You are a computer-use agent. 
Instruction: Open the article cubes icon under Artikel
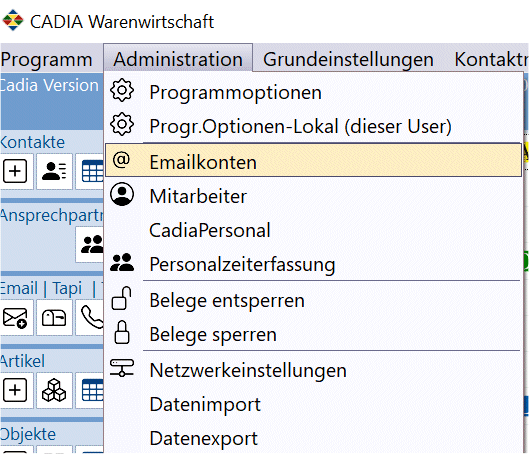54,390
